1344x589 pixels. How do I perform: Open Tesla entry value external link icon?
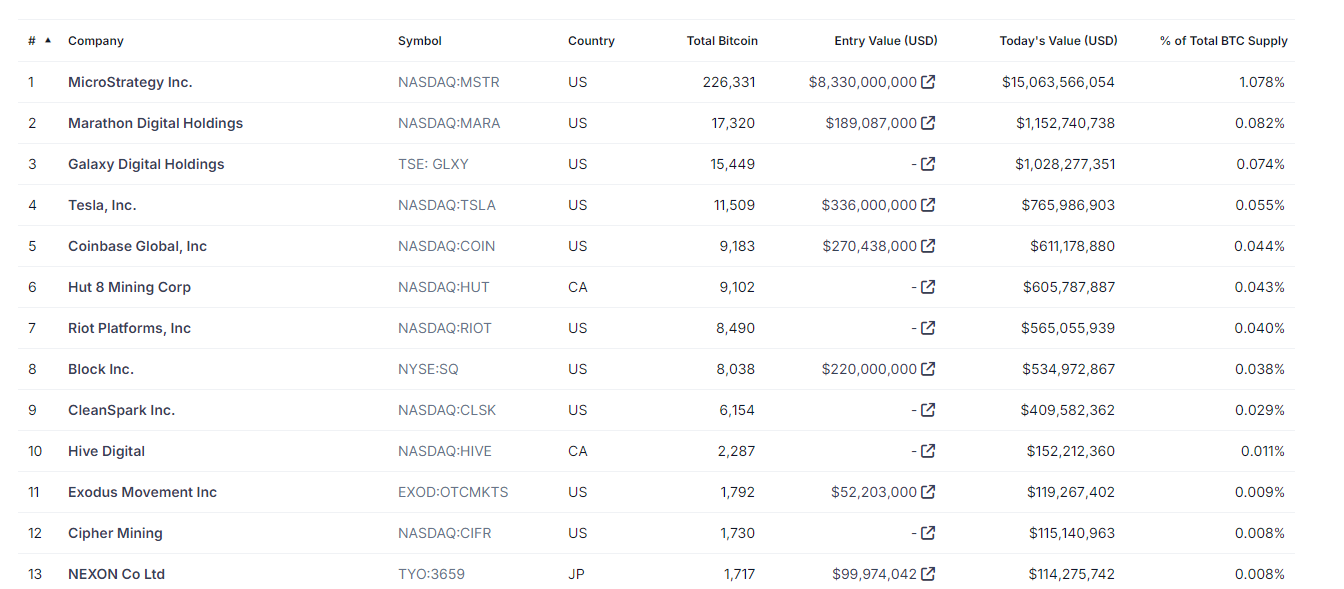tap(928, 205)
